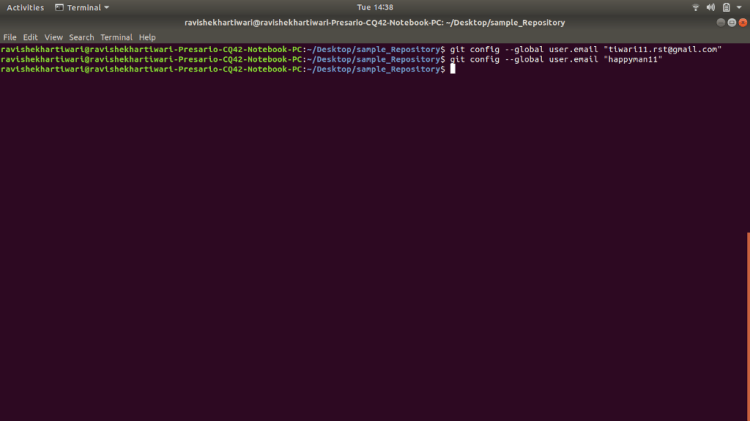This screenshot has height=421, width=750.
Task: Expand the system menu arrow in top bar
Action: click(x=740, y=7)
